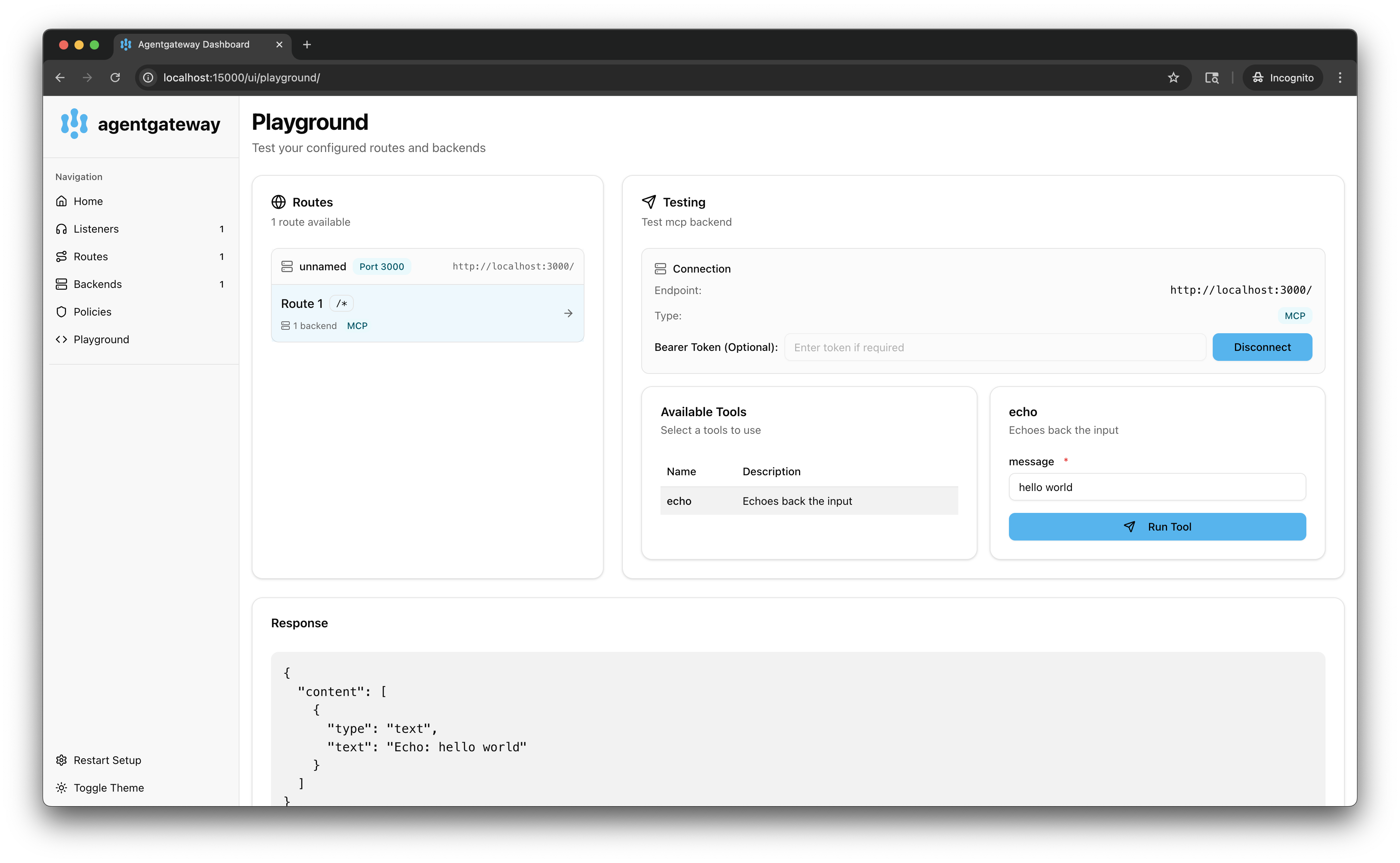1400x863 pixels.
Task: Click the Description column header
Action: pyautogui.click(x=771, y=471)
